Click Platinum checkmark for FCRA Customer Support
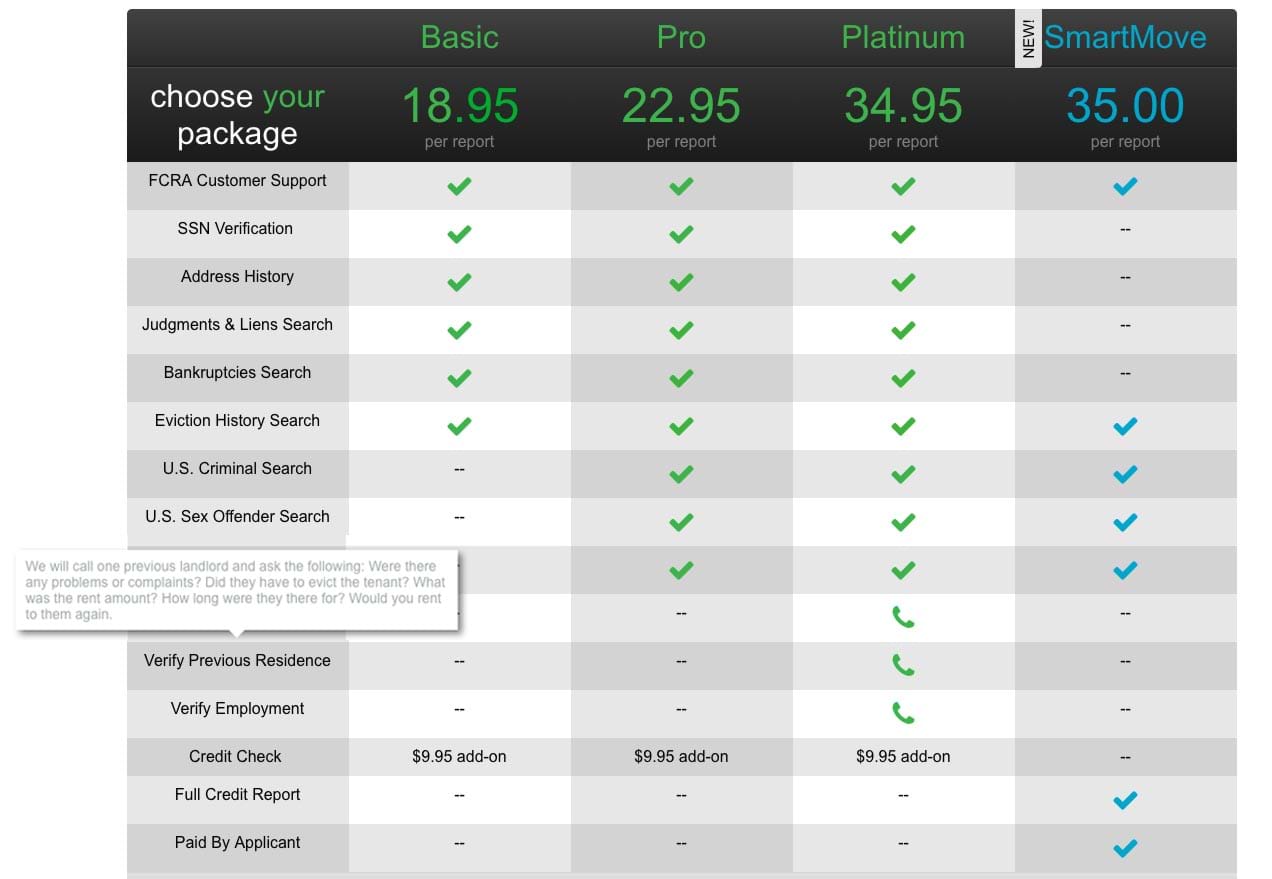This screenshot has height=879, width=1272. click(903, 186)
